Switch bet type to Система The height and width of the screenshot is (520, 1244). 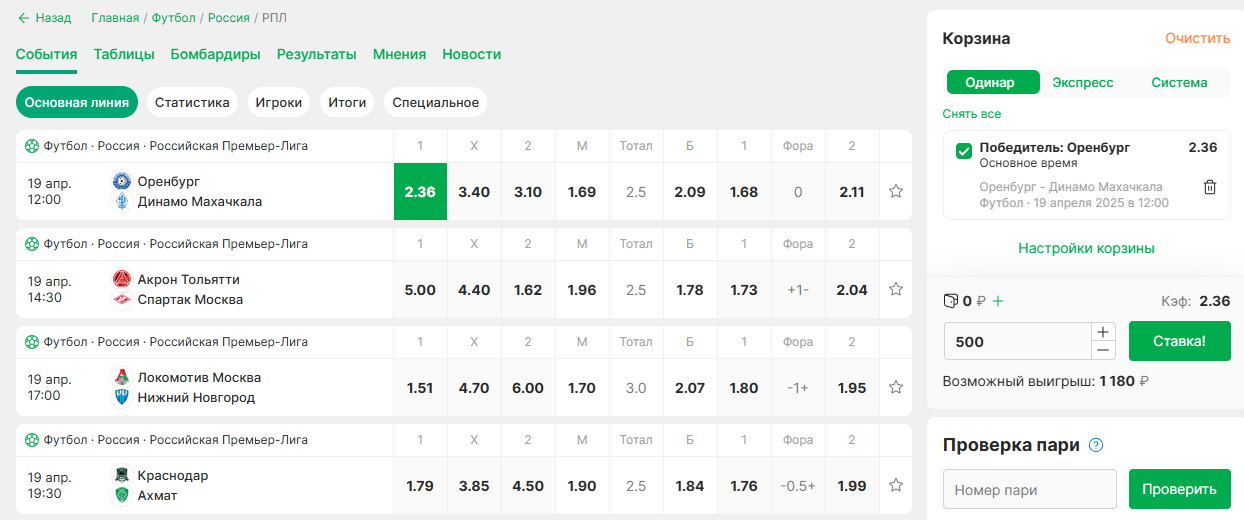[x=1179, y=82]
